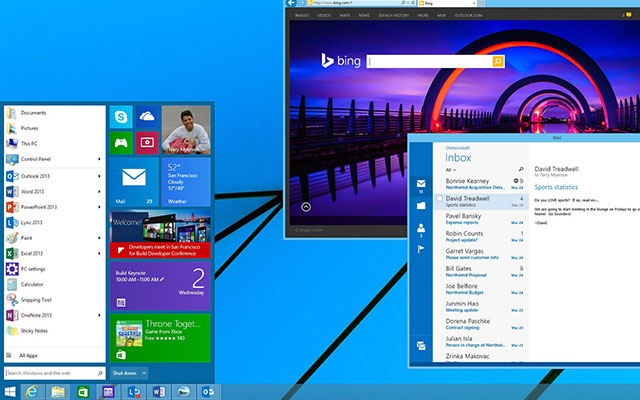Open the OneDrive cloud tile
Screen dimensions: 640x400
coord(146,118)
